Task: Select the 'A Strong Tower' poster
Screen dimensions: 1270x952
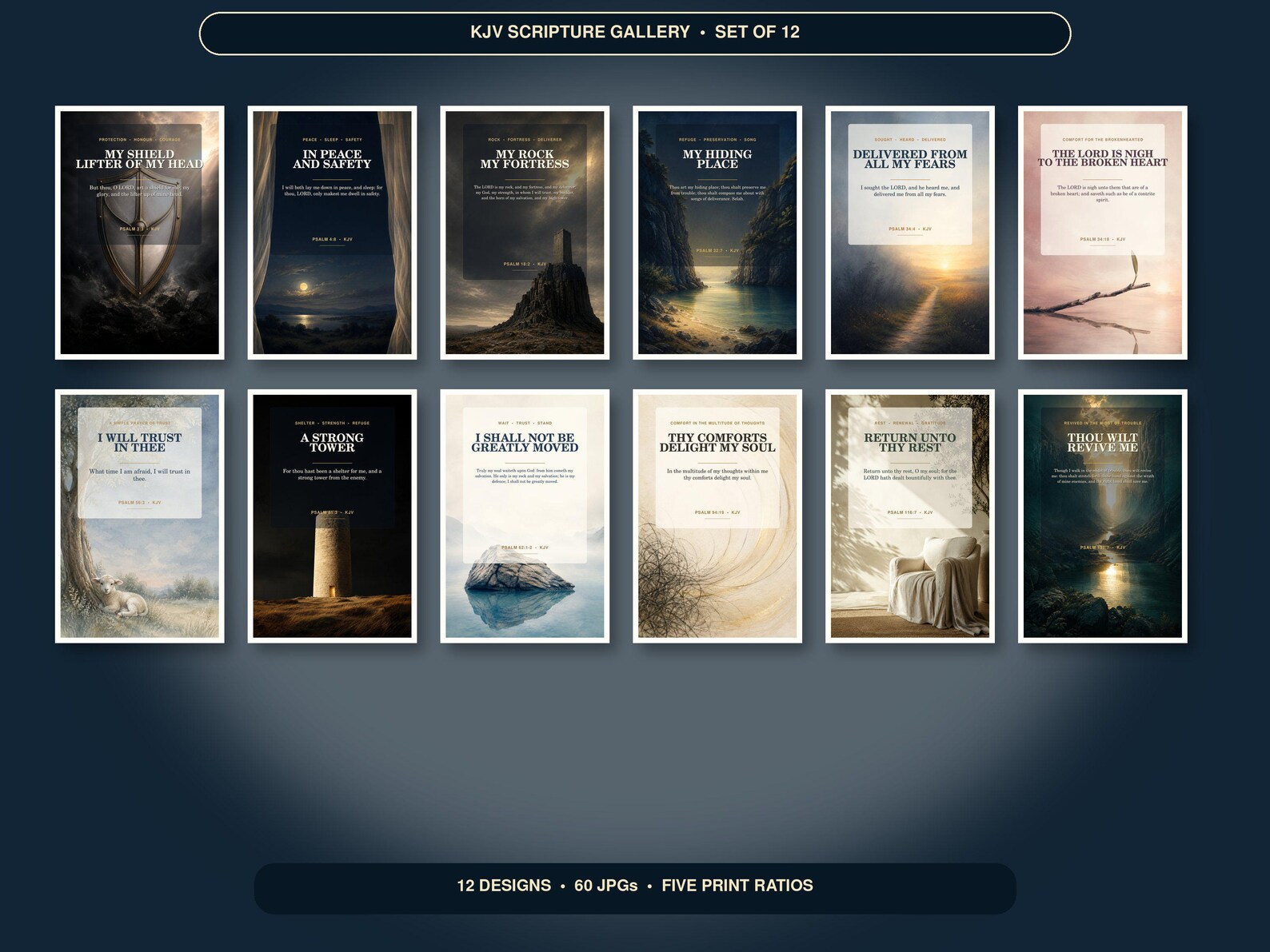Action: [332, 516]
